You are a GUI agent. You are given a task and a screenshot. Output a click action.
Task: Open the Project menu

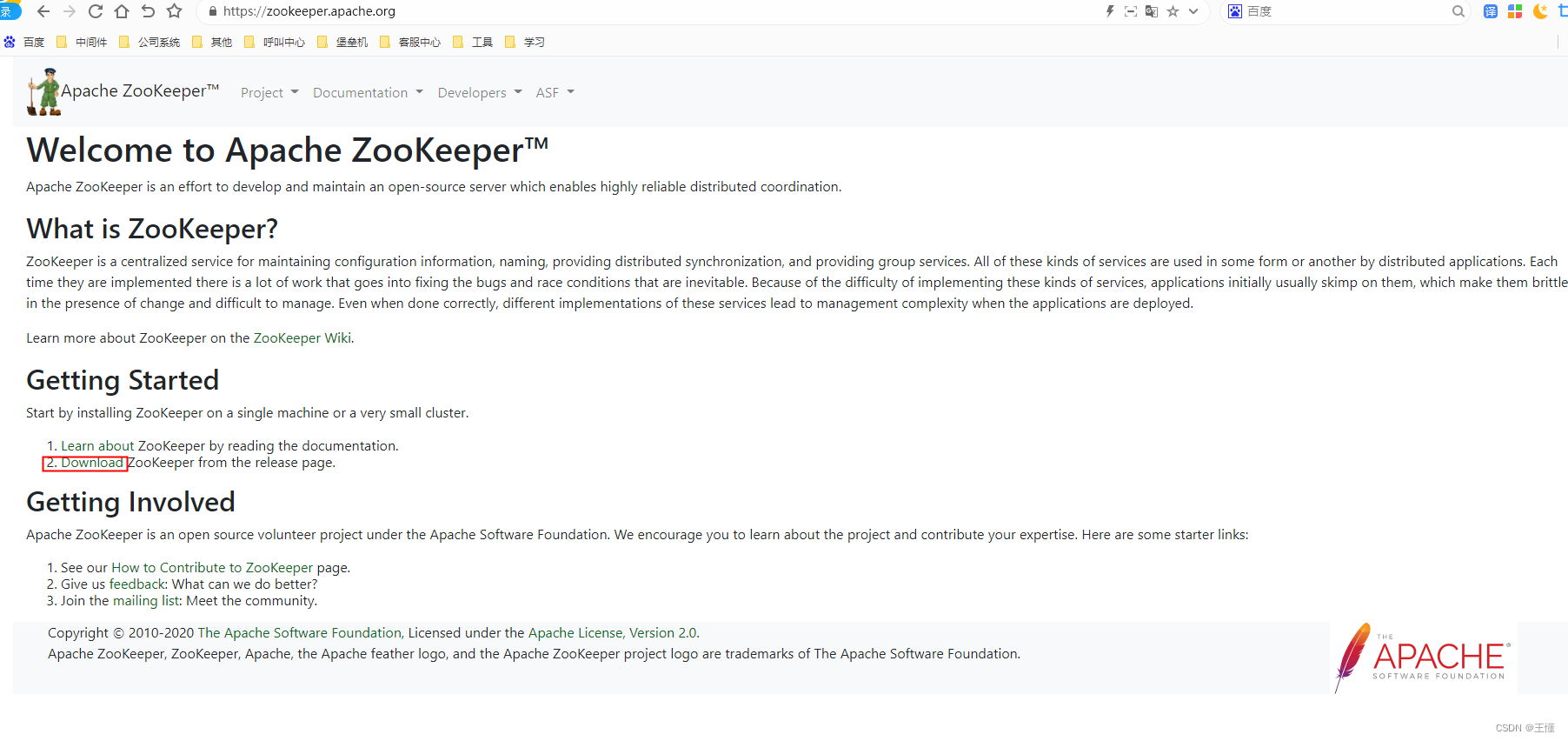[x=269, y=92]
